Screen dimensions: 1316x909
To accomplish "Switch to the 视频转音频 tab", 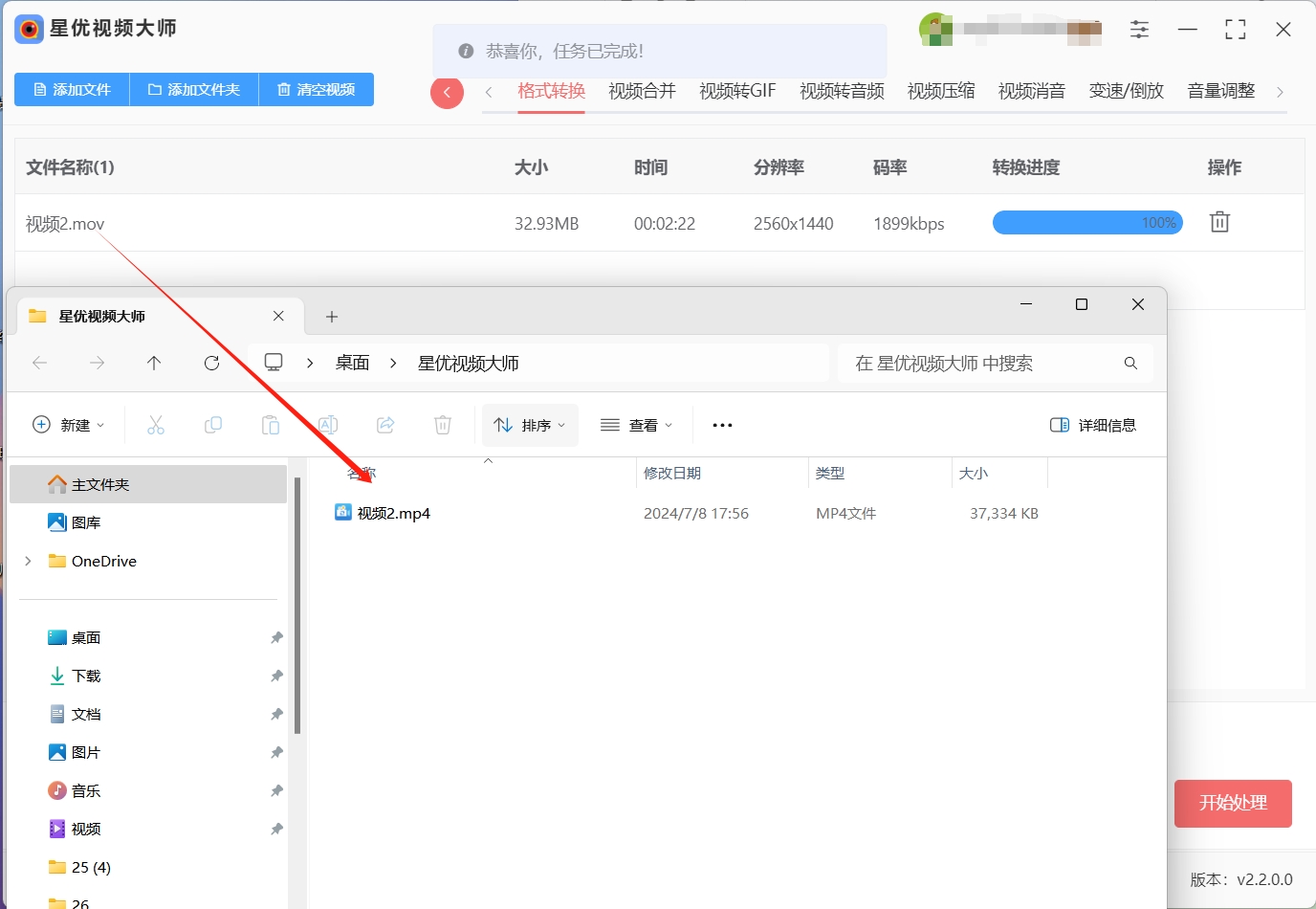I will point(842,91).
